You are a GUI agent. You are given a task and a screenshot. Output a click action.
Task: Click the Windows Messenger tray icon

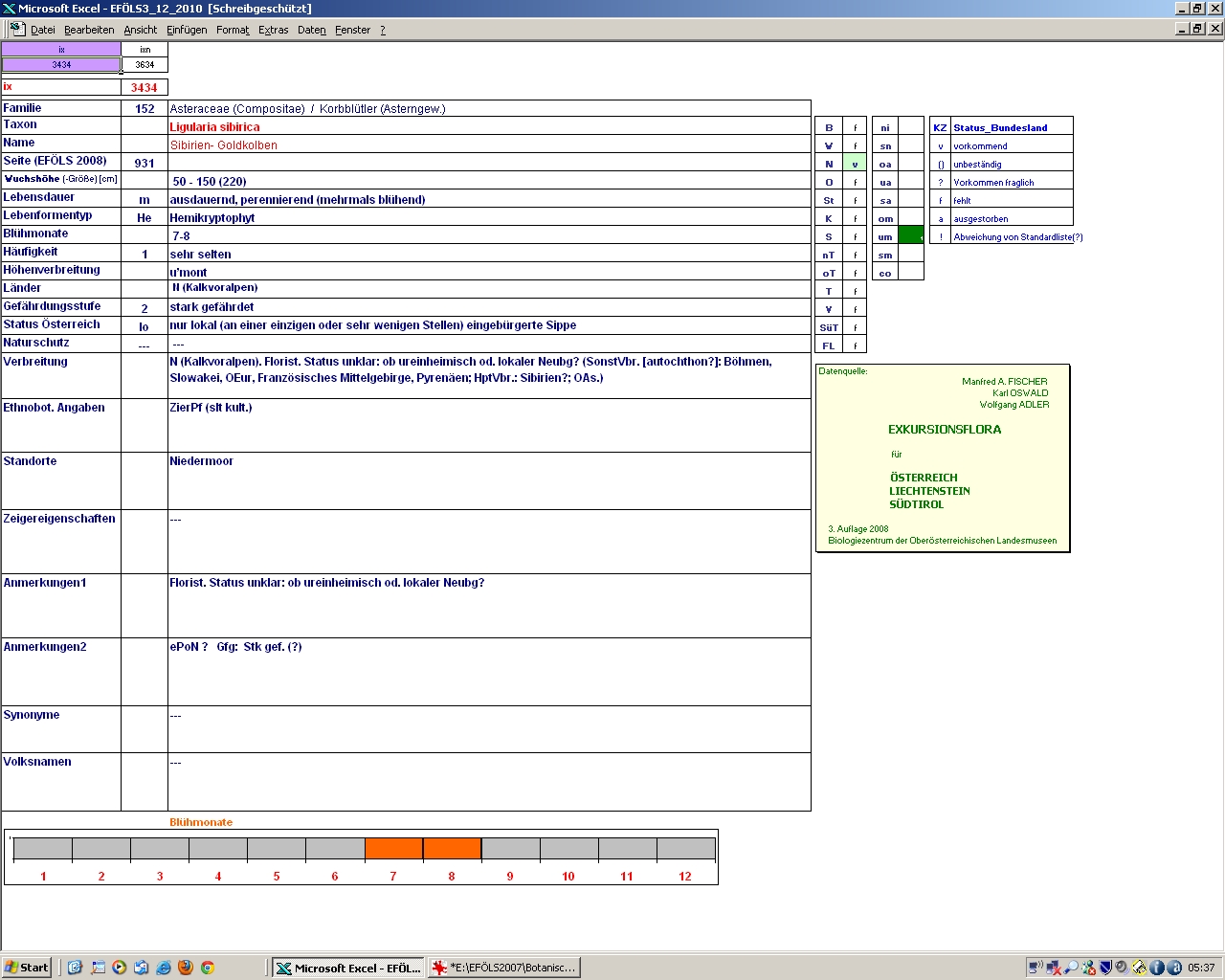[x=1088, y=968]
